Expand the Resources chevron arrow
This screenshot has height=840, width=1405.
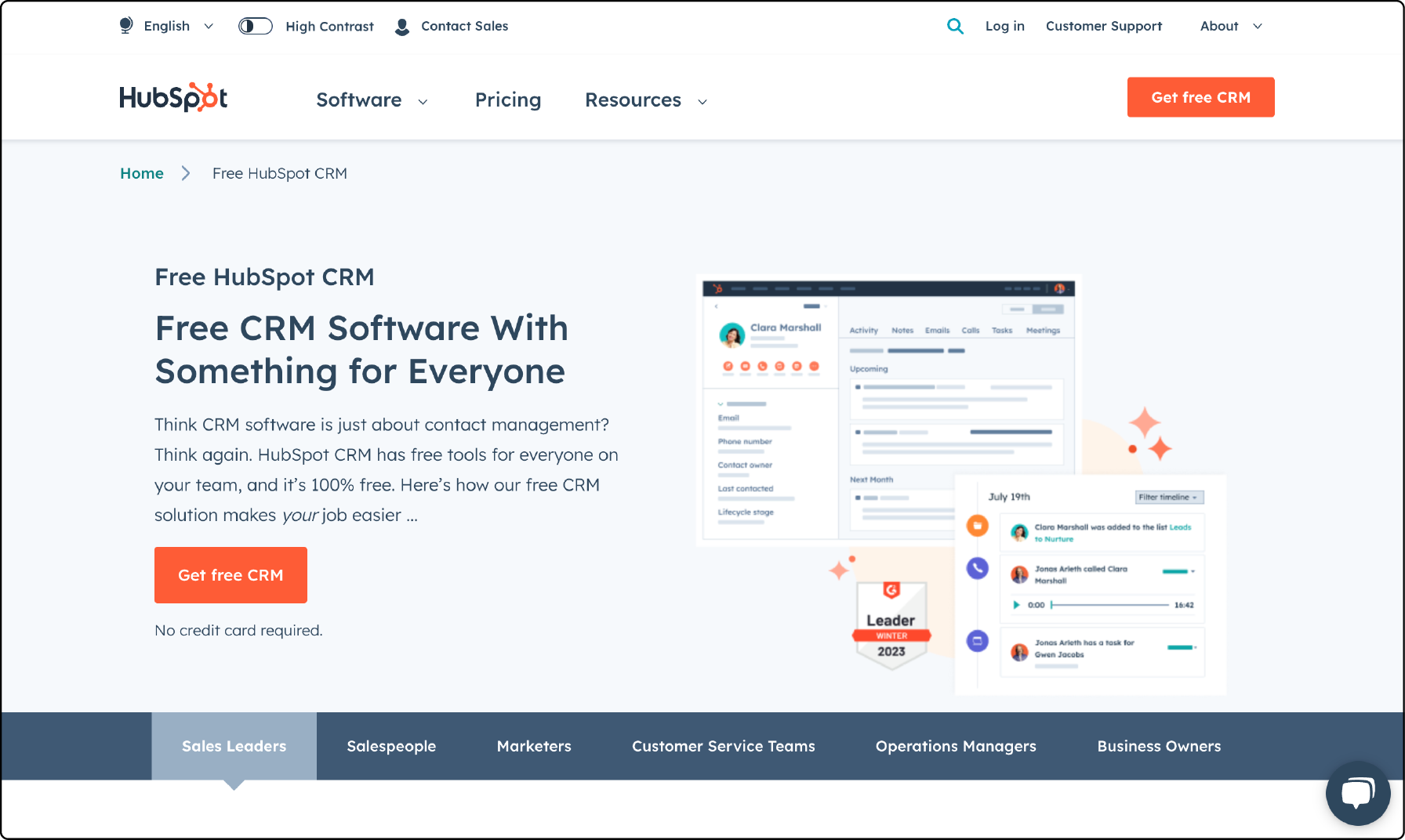[x=702, y=102]
